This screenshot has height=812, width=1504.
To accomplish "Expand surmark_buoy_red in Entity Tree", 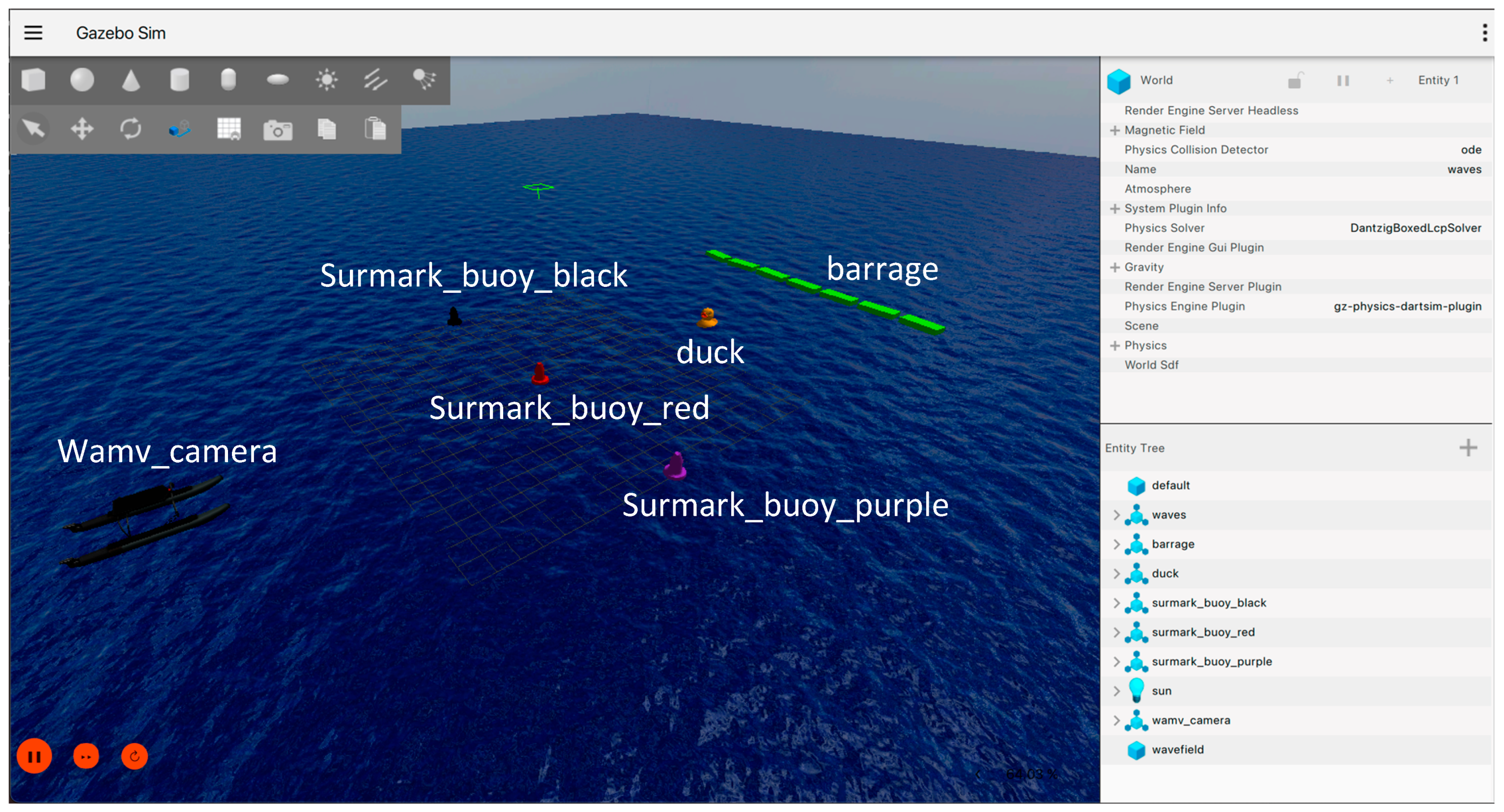I will (x=1116, y=632).
